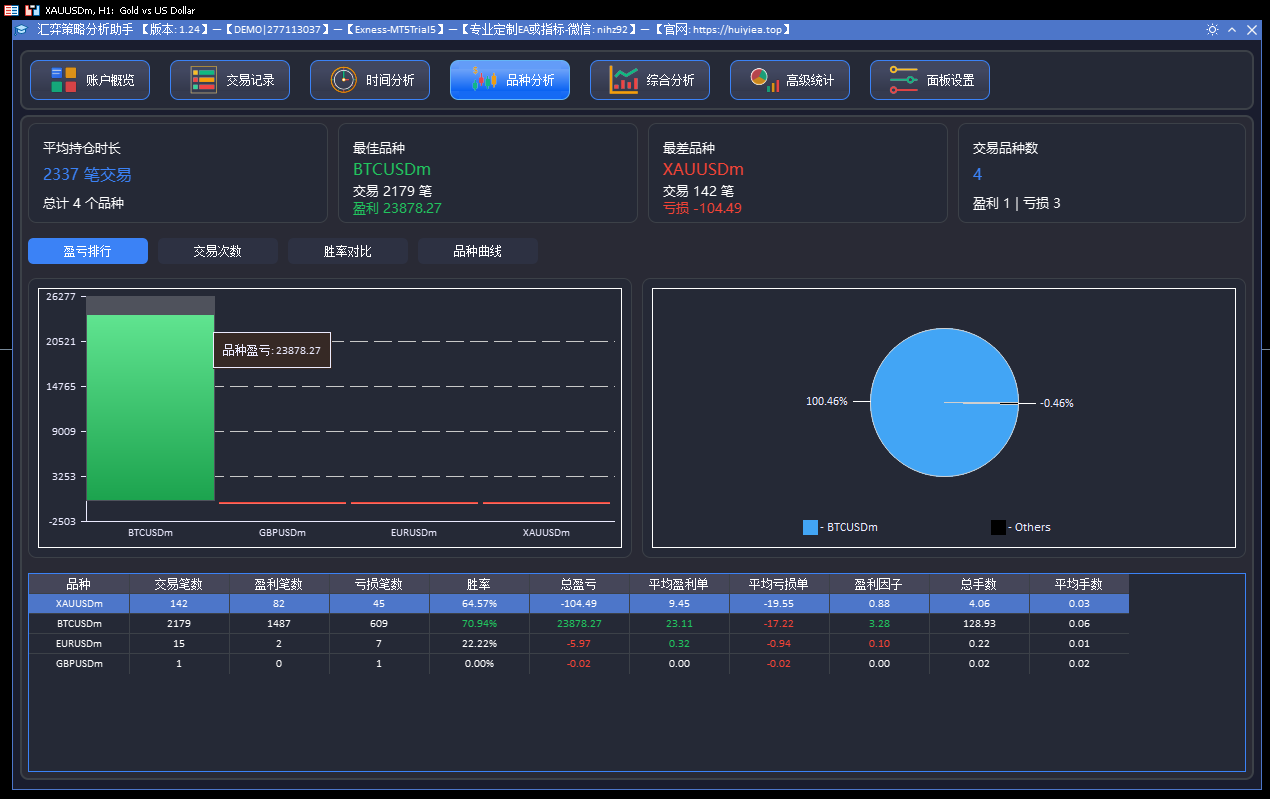Select the 品种分析 symbol analysis tab

(x=510, y=80)
